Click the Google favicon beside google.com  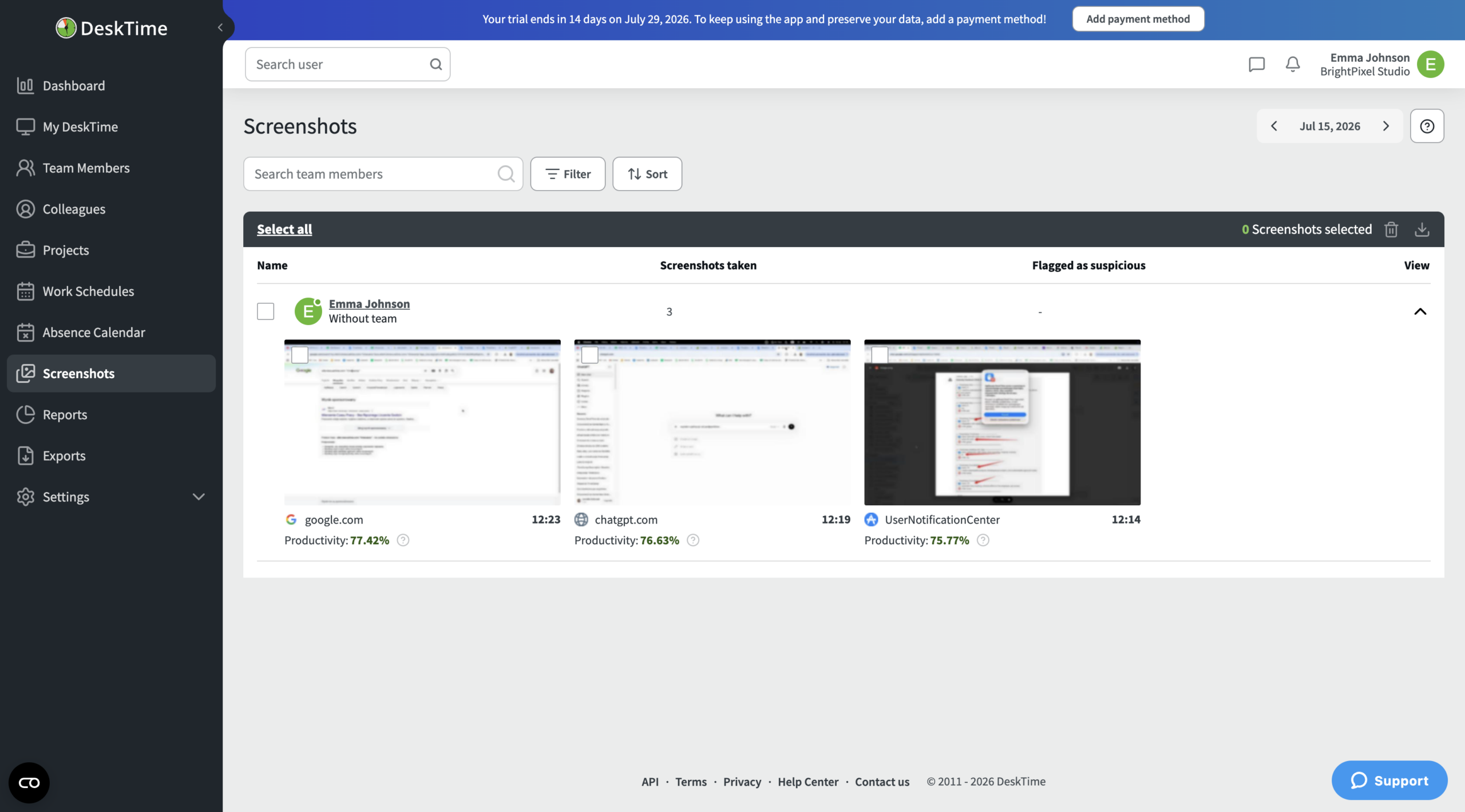click(291, 520)
